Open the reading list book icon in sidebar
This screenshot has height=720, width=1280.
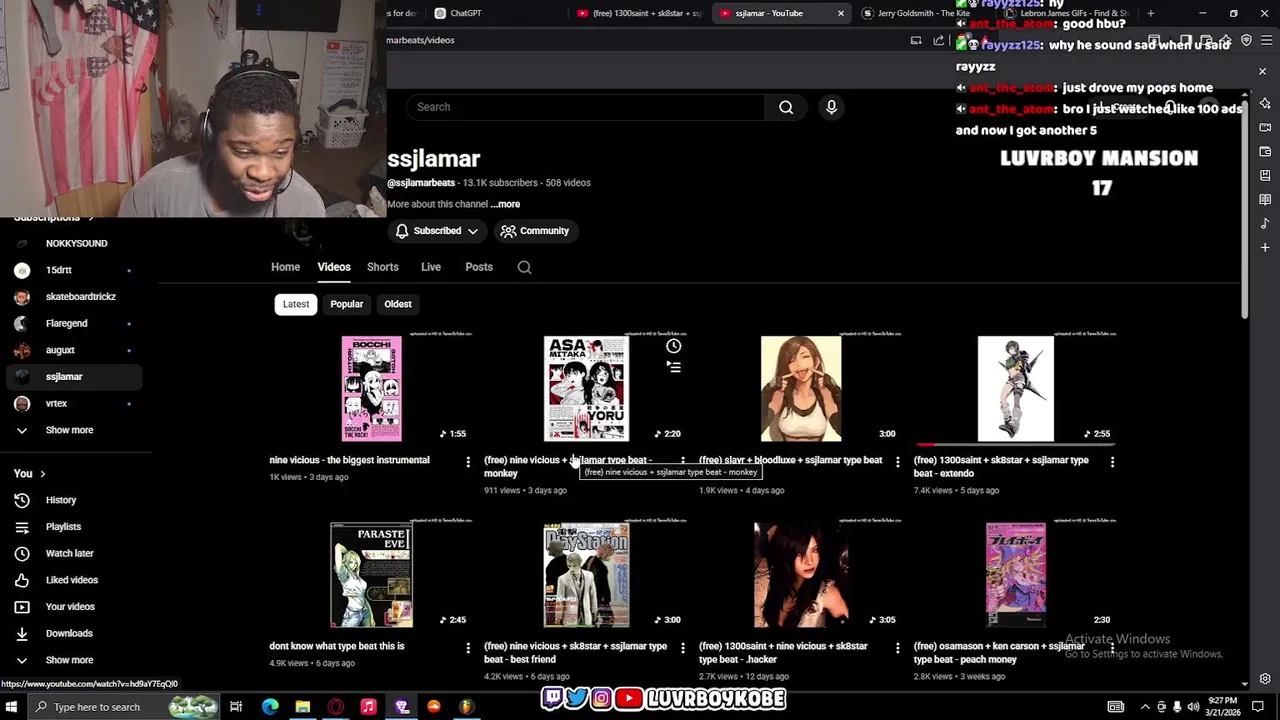[1265, 200]
